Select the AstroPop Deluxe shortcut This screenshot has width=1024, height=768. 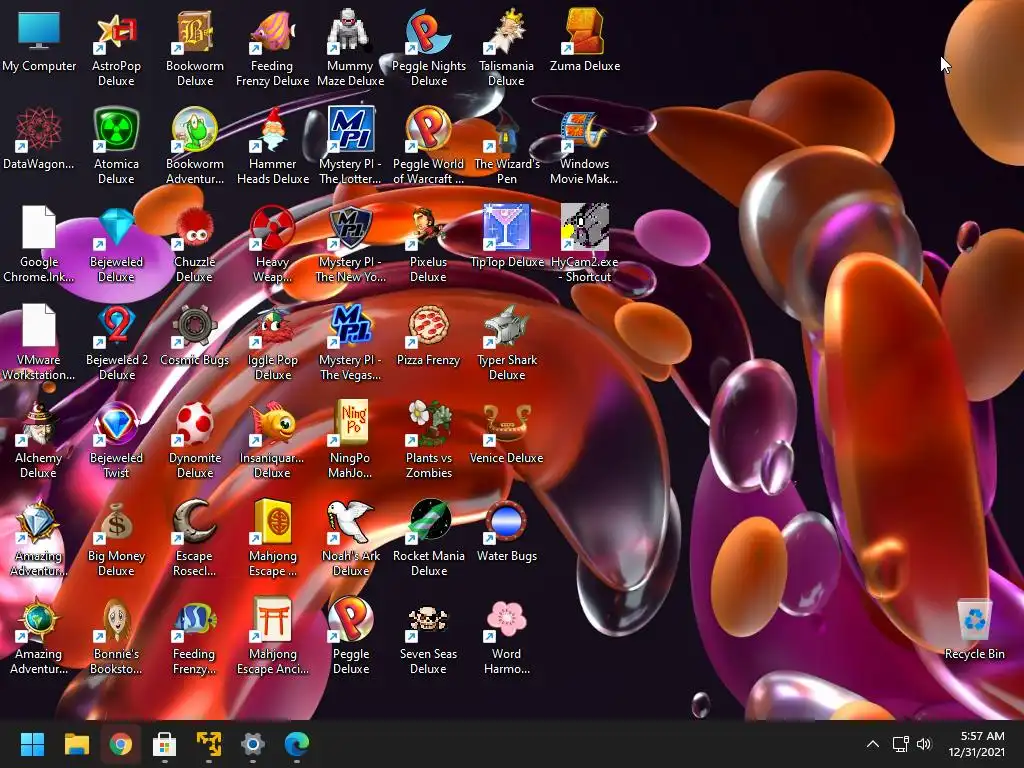(x=116, y=31)
